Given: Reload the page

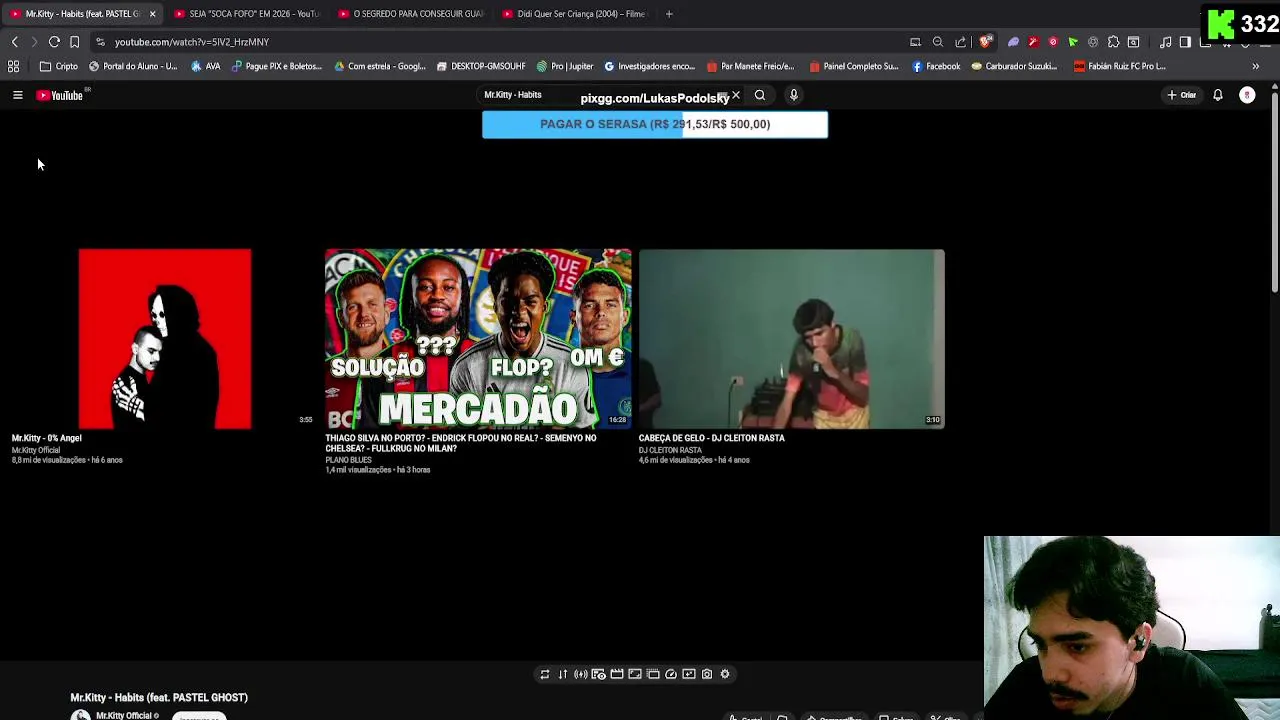Looking at the screenshot, I should pyautogui.click(x=54, y=42).
